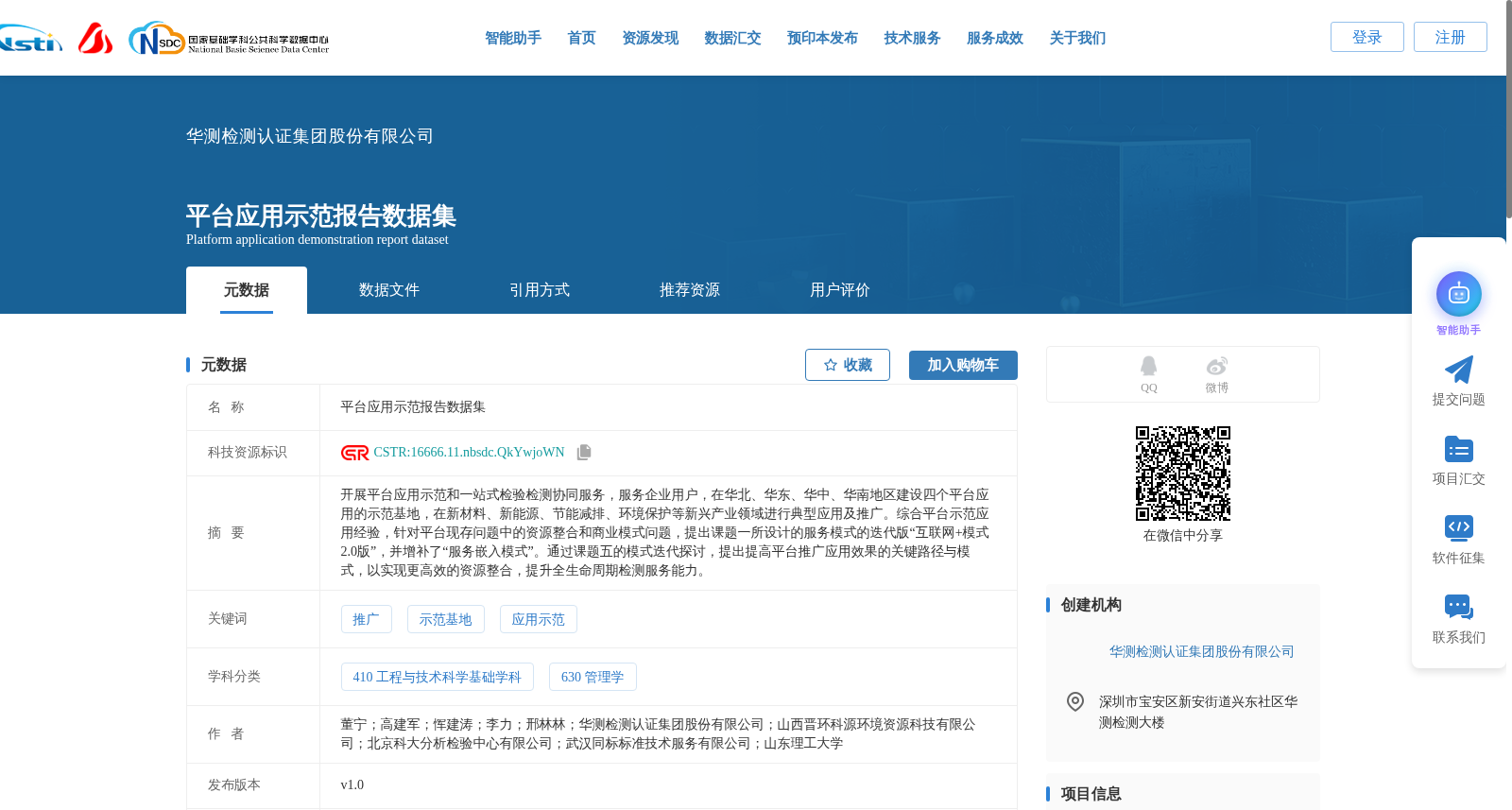The image size is (1512, 810).
Task: Click the WeChat share QR code
Action: pos(1182,473)
